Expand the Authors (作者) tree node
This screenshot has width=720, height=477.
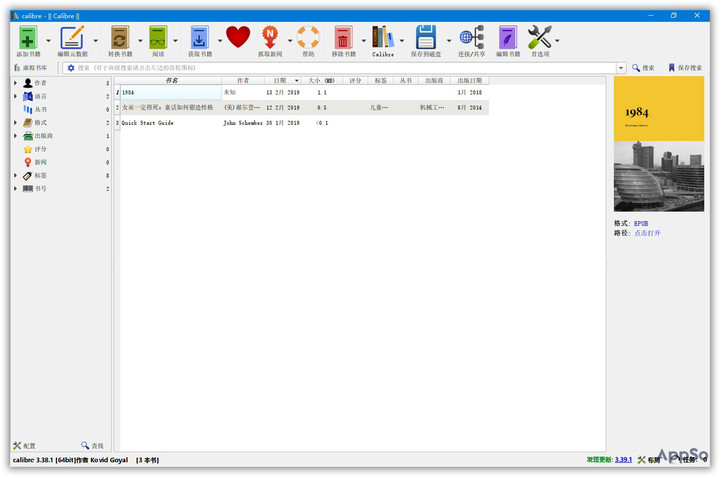point(15,83)
